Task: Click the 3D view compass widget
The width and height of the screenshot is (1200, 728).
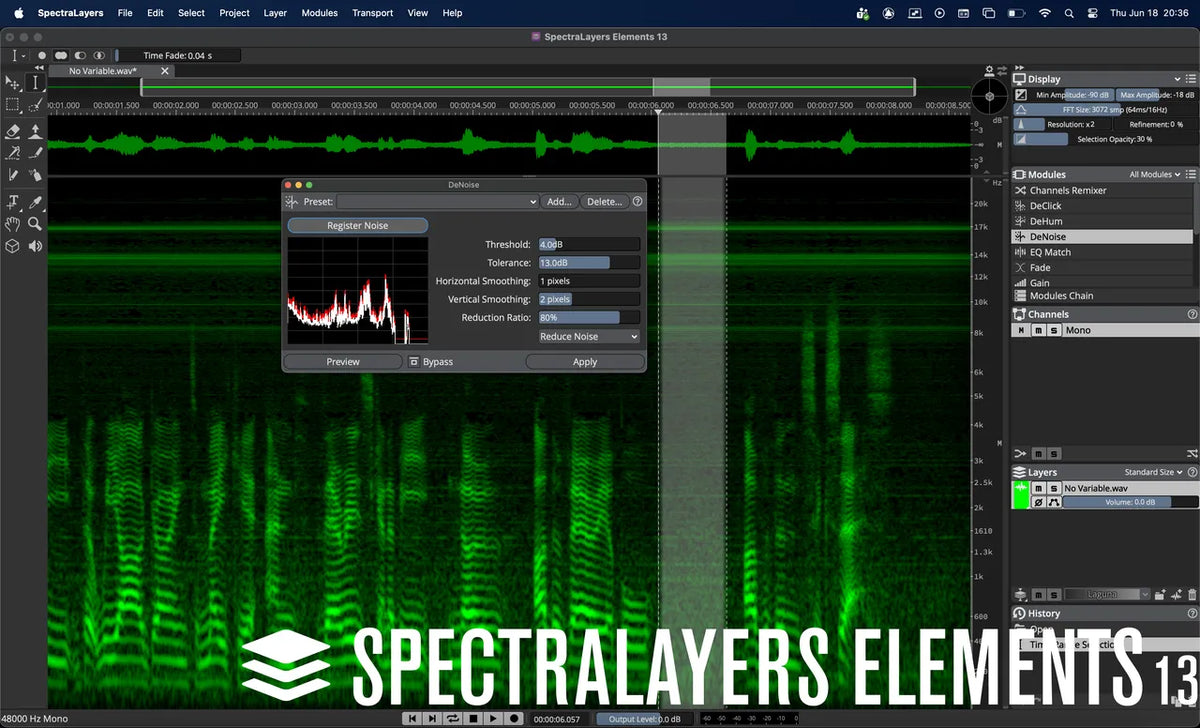Action: click(x=989, y=97)
